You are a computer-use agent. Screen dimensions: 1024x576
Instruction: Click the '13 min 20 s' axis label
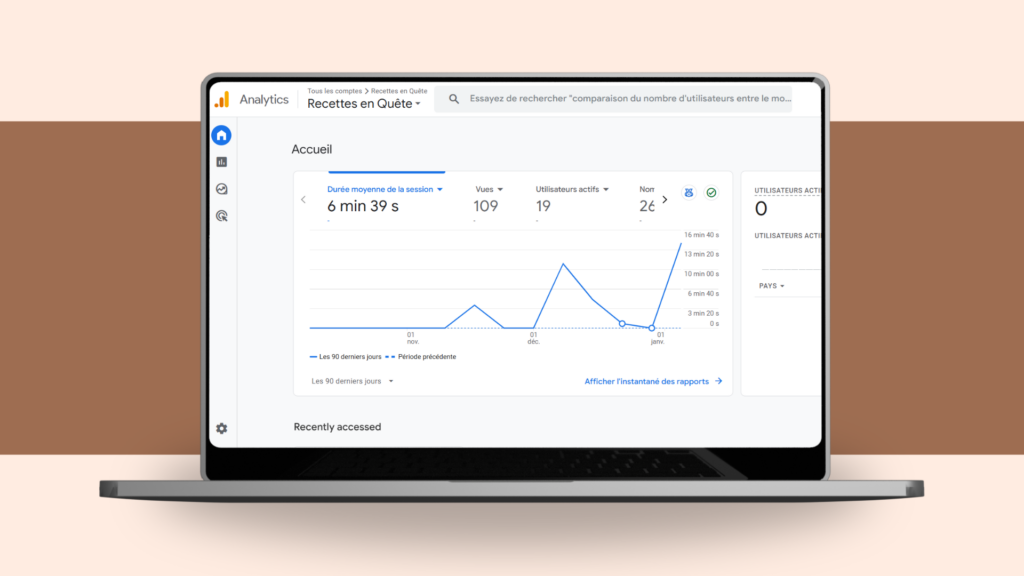point(701,255)
